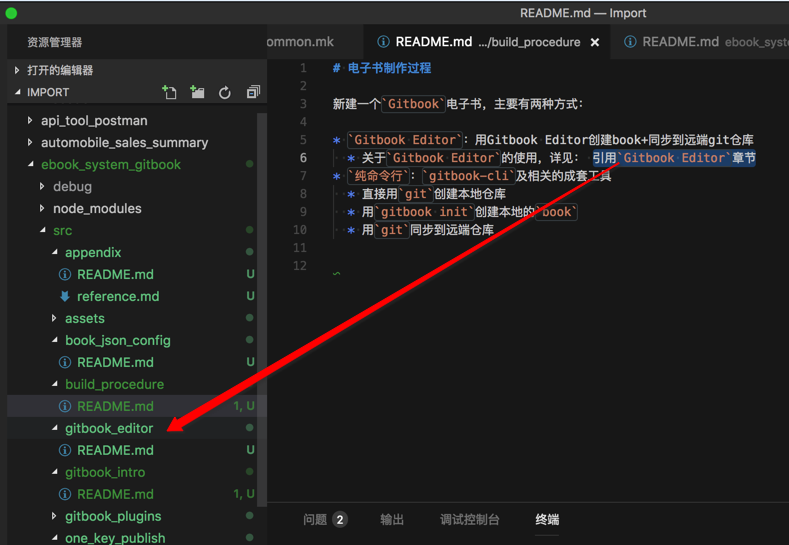This screenshot has width=789, height=545.
Task: Collapse the one_key_publish folder
Action: click(x=55, y=538)
